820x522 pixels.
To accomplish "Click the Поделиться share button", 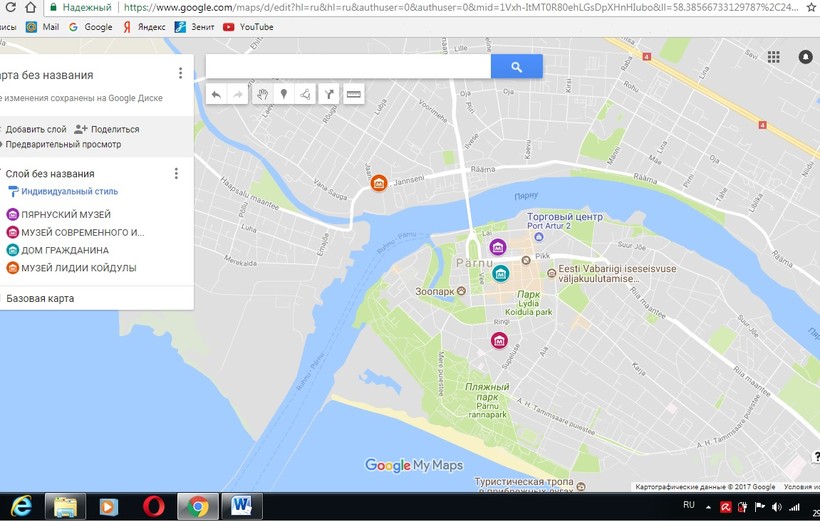I will point(107,129).
